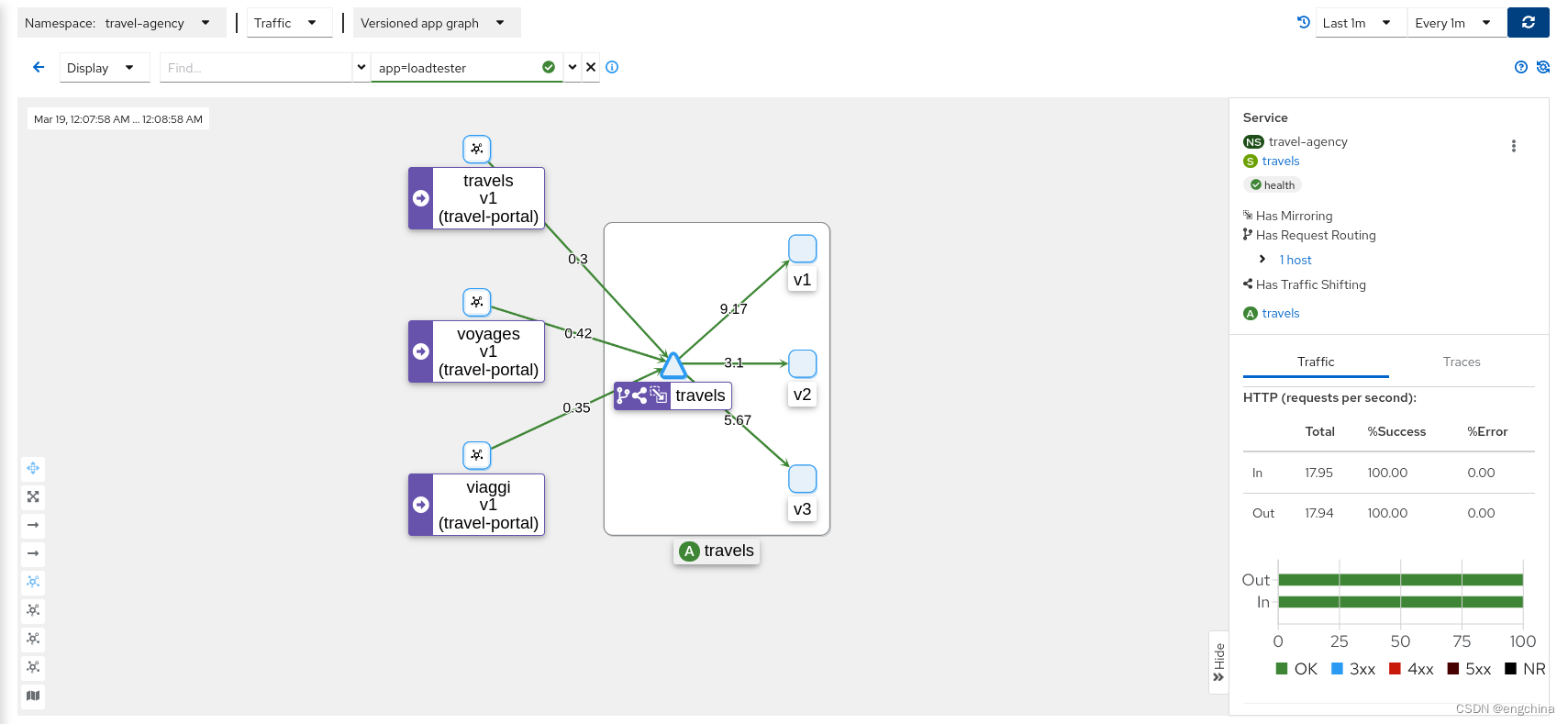Click the replay history clock icon
The width and height of the screenshot is (1568, 724).
coord(1303,23)
